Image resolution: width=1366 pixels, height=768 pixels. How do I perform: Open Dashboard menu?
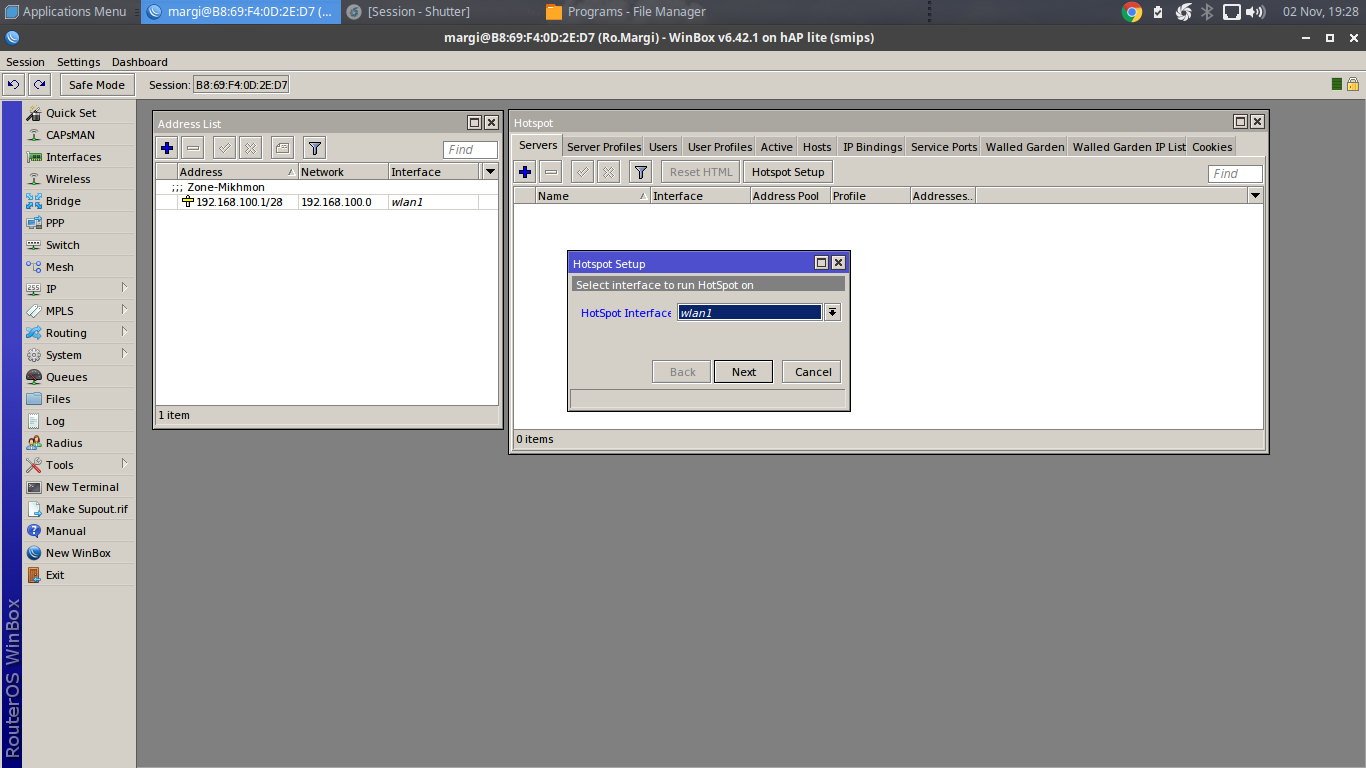(140, 62)
